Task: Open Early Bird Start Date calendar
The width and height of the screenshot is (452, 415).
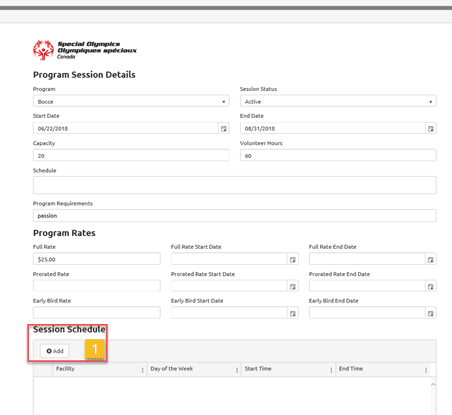Action: [x=293, y=313]
